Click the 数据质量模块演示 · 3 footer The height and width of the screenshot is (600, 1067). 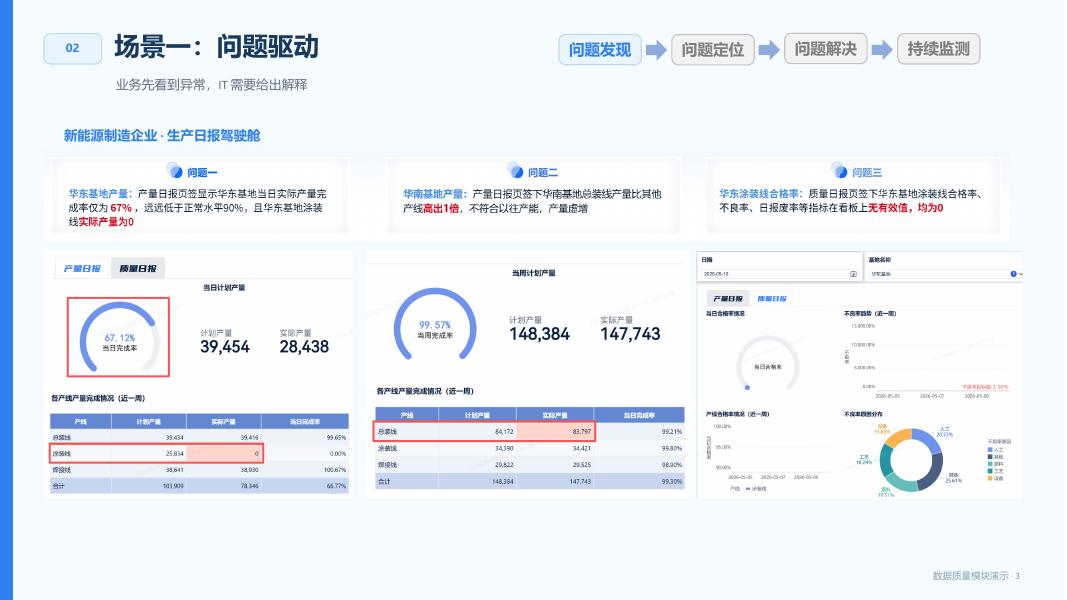coord(976,576)
